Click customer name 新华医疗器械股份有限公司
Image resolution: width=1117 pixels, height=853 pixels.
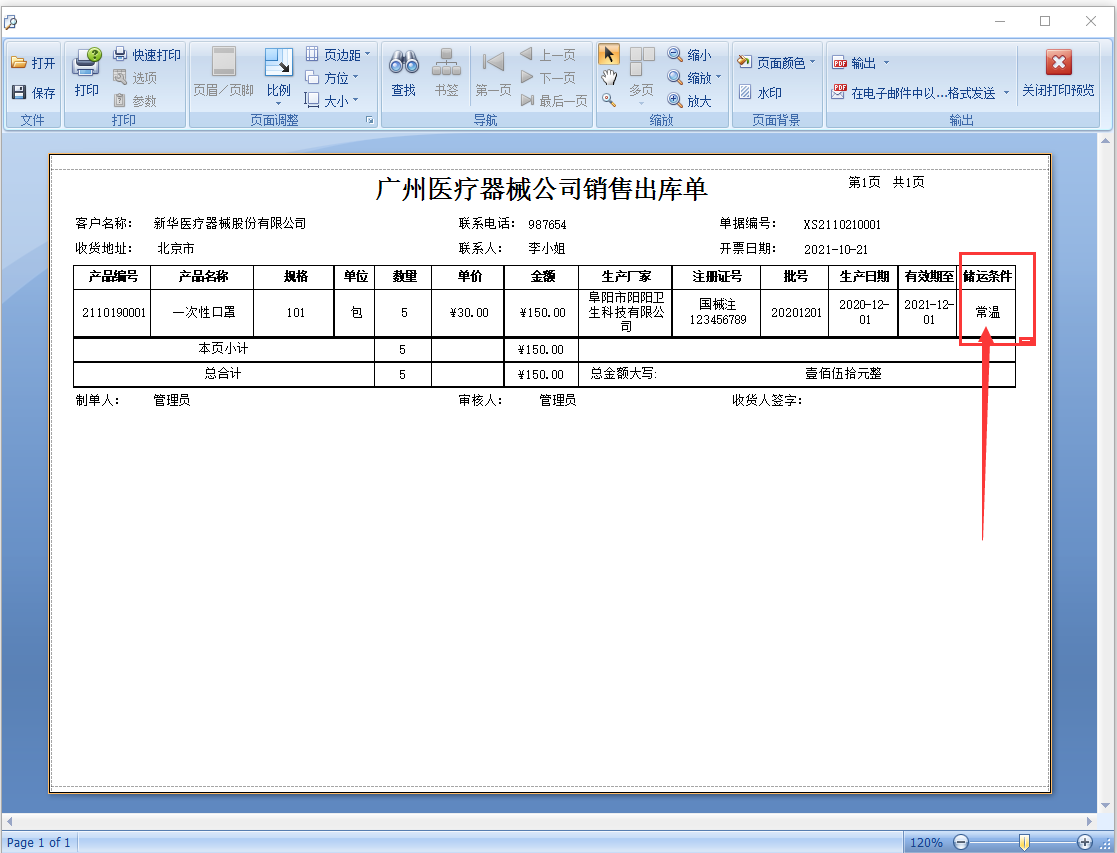pos(230,223)
